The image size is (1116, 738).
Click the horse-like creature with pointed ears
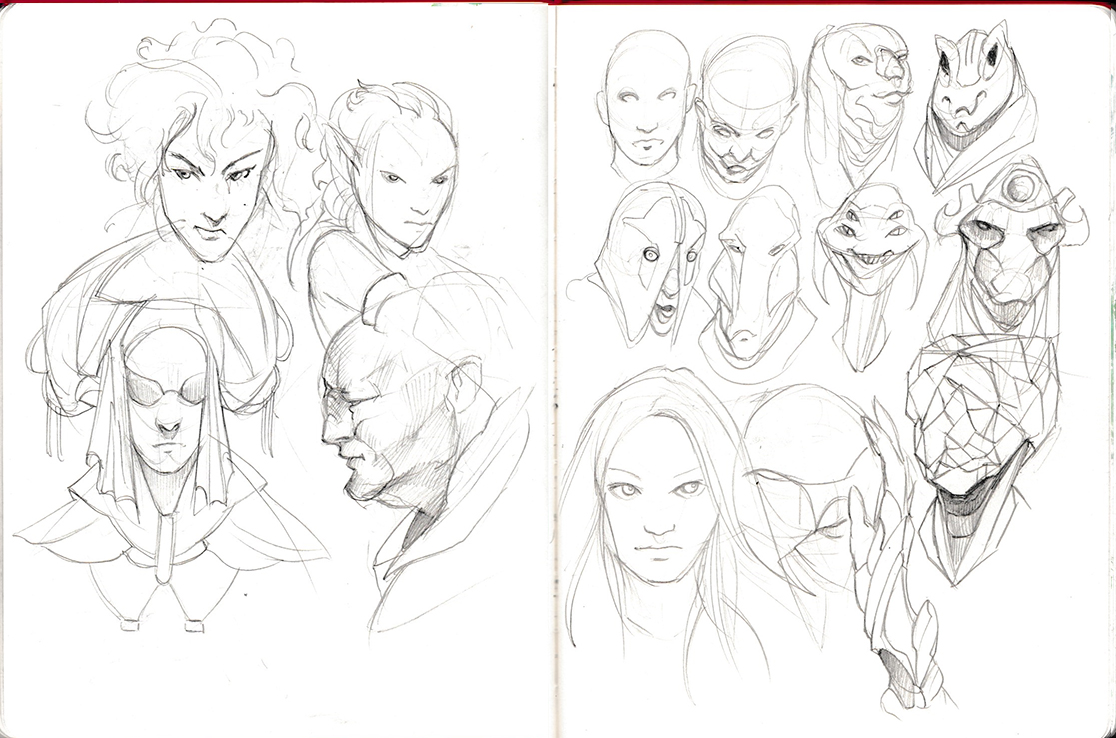pos(968,100)
